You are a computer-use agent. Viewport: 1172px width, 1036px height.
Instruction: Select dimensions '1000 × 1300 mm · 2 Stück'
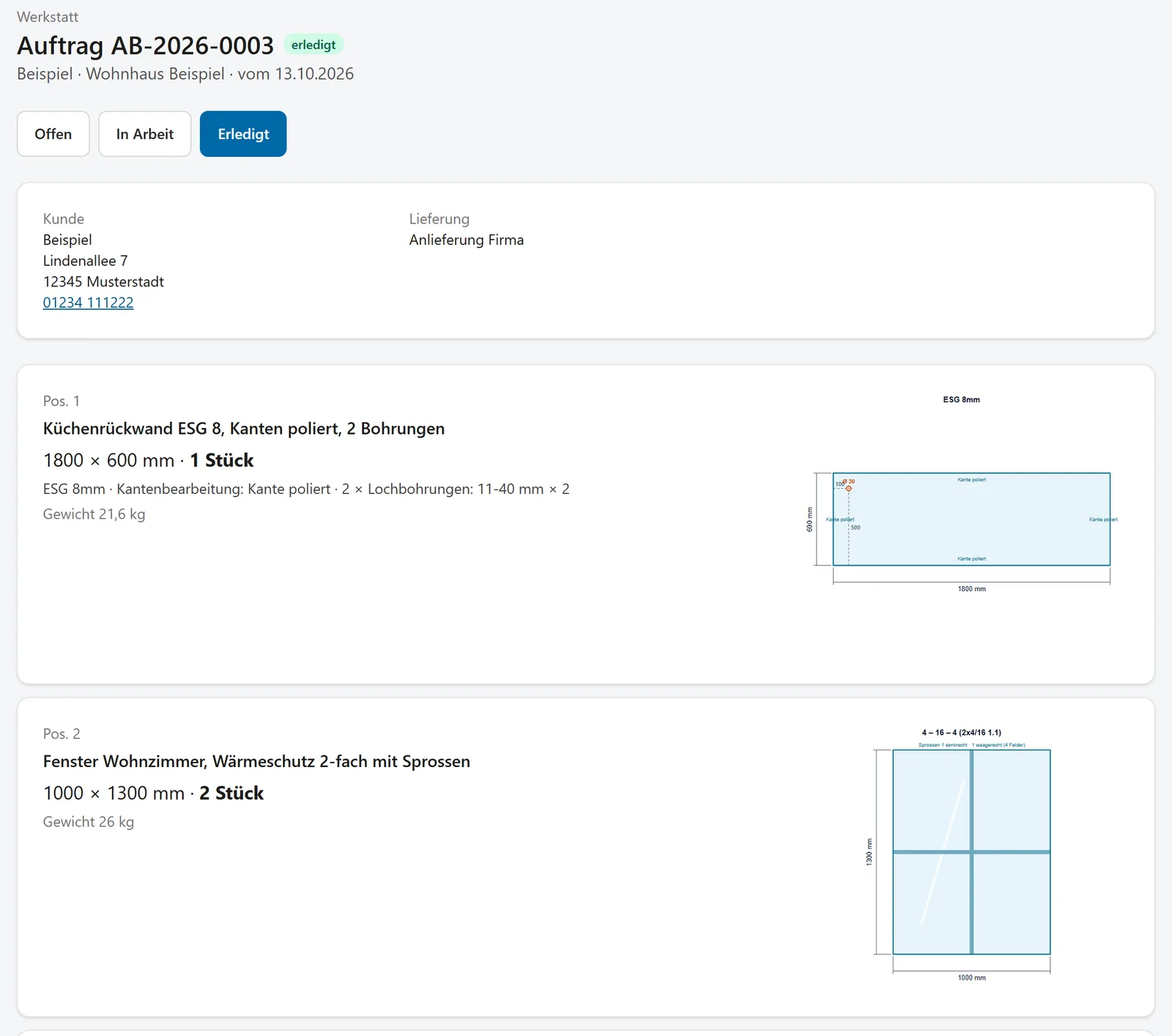tap(154, 793)
